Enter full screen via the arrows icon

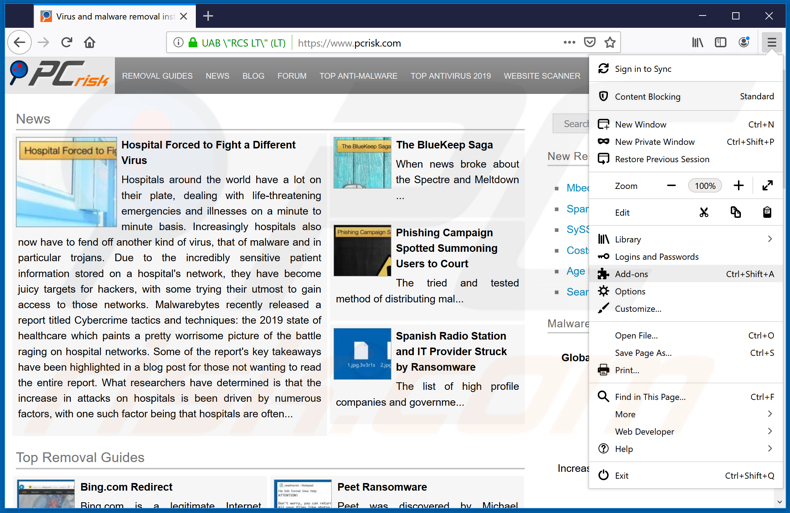(767, 186)
